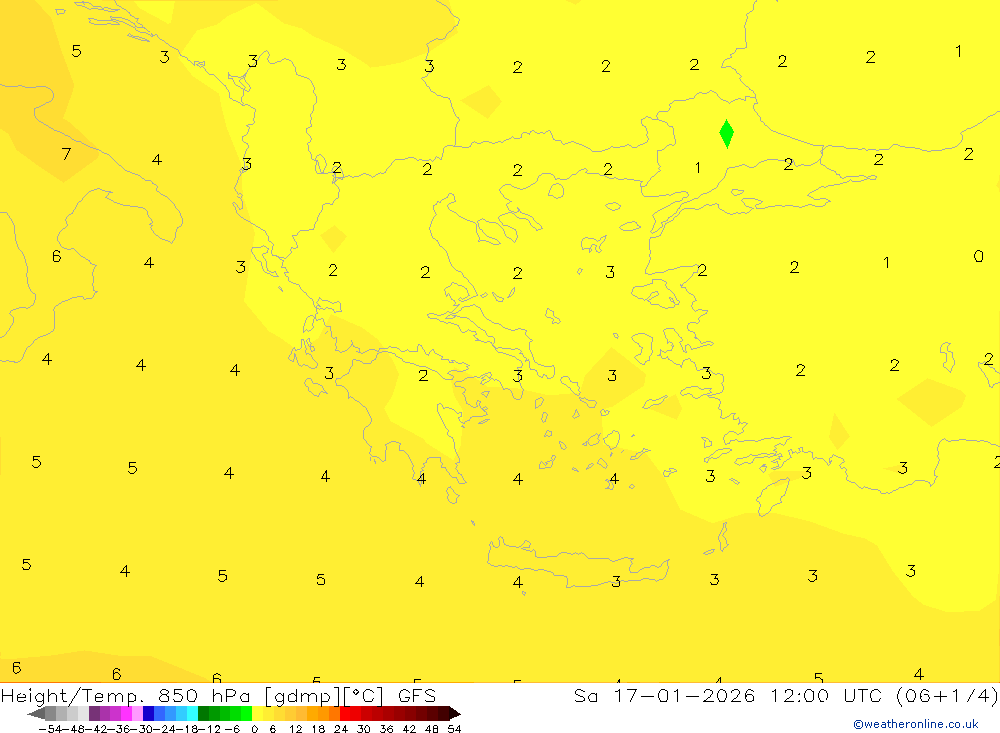
Task: Click the '-30' legend scale label
Action: [x=142, y=729]
